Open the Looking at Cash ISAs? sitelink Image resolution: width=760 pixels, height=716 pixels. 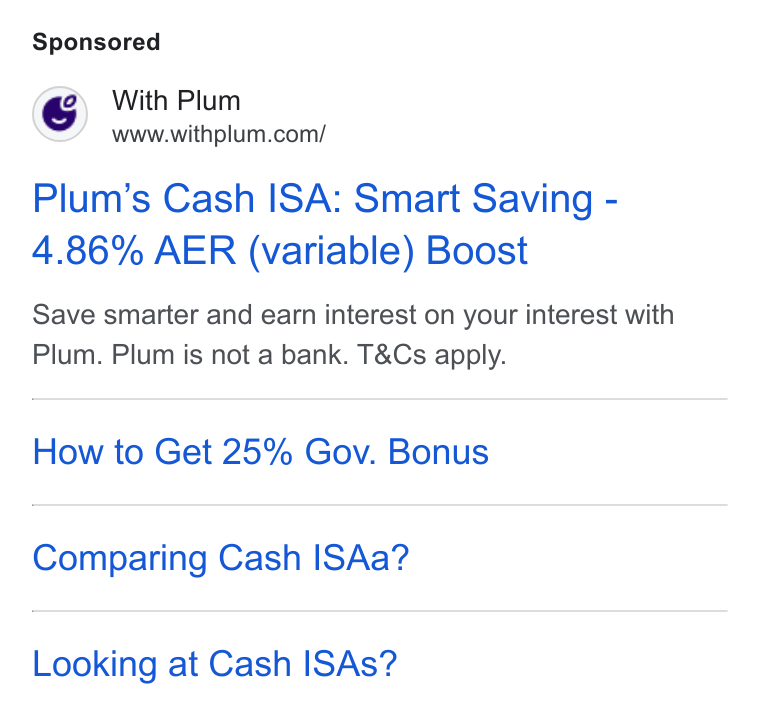pos(214,664)
